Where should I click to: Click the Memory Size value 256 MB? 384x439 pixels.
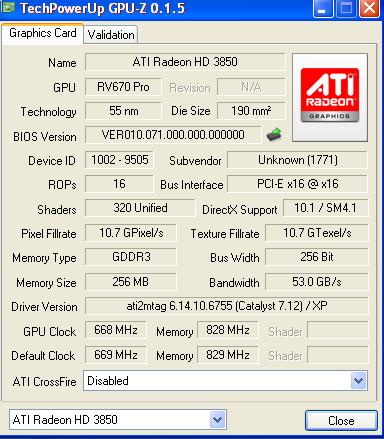131,282
